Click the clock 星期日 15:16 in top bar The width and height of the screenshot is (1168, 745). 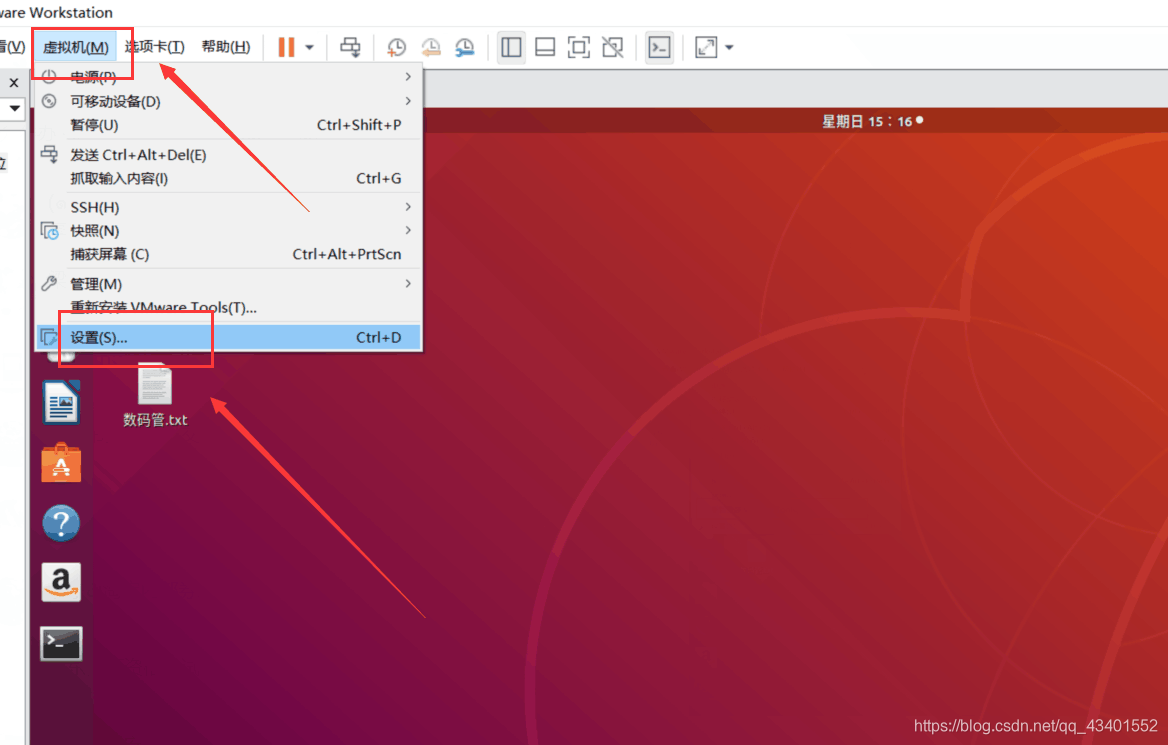pos(872,121)
